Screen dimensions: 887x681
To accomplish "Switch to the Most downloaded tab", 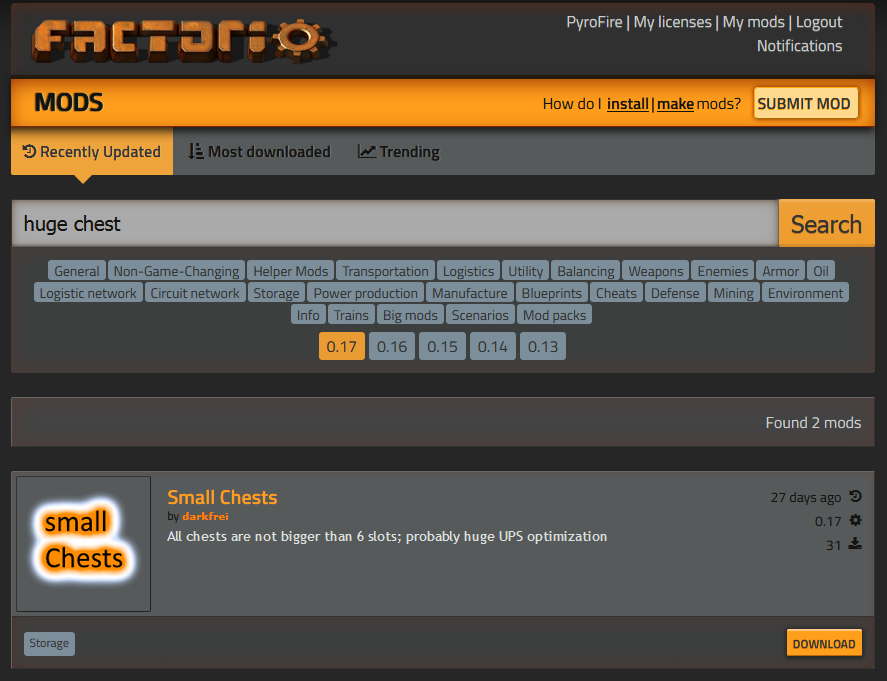I will tap(260, 152).
